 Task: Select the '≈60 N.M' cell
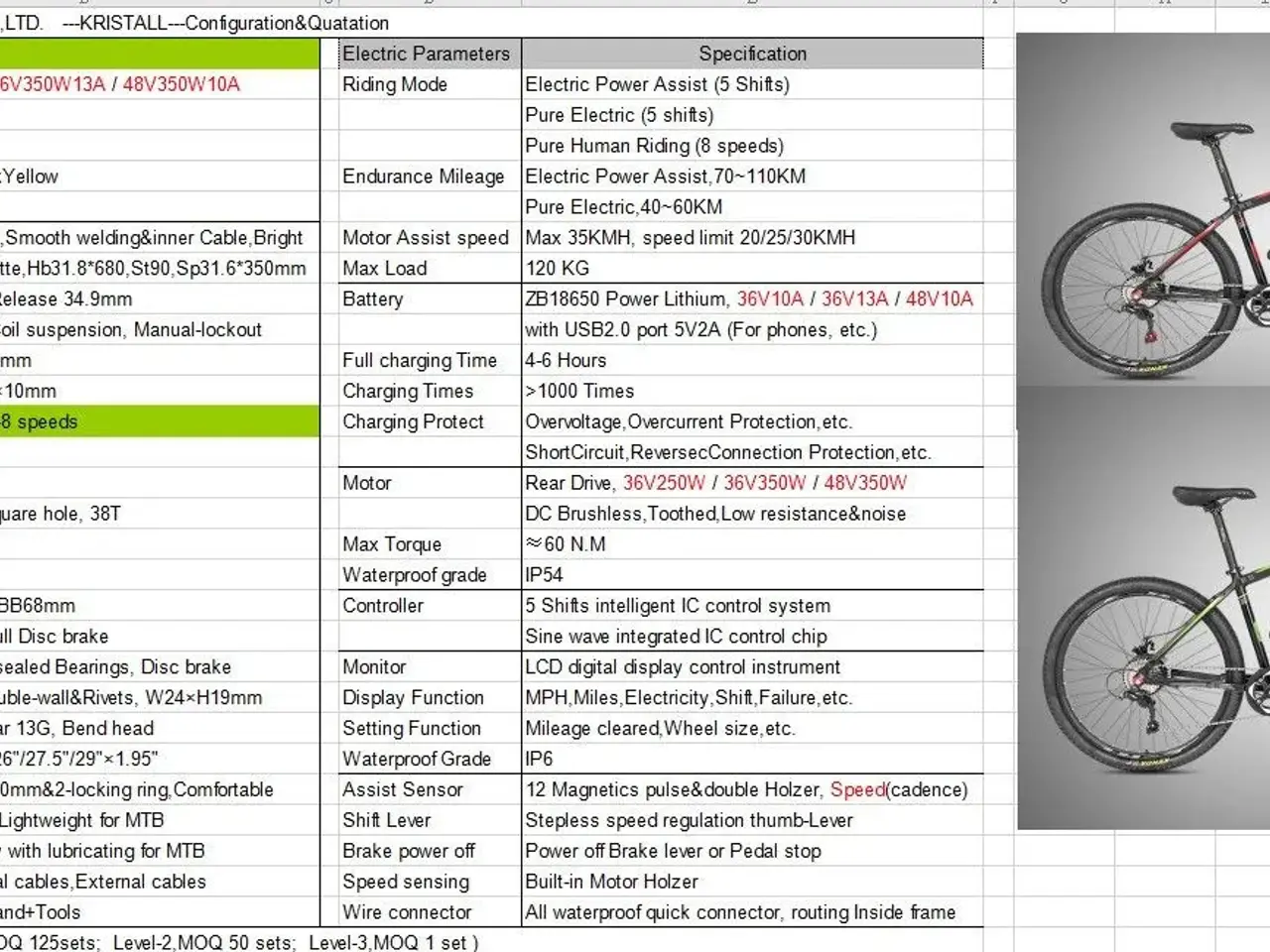coord(752,545)
